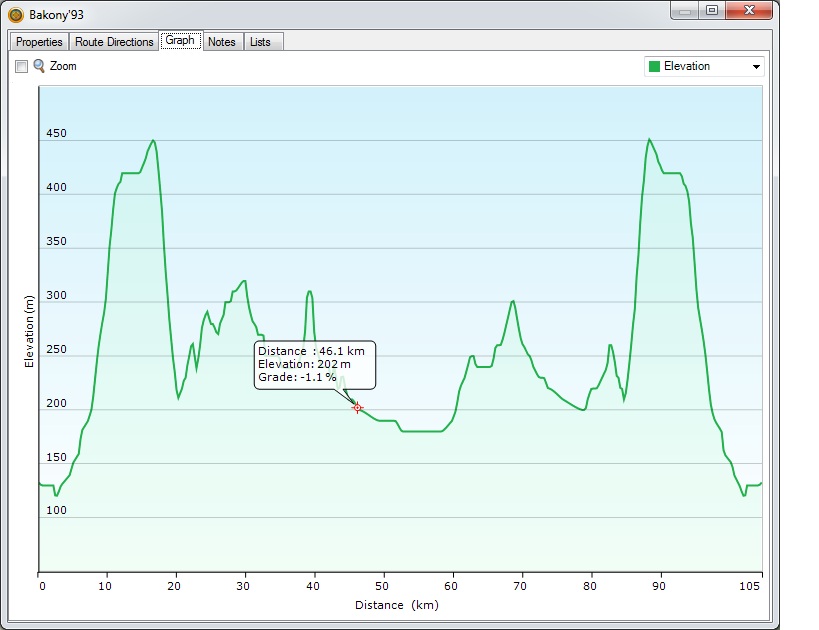819x630 pixels.
Task: Click the red crosshair marker on graph
Action: click(x=357, y=407)
